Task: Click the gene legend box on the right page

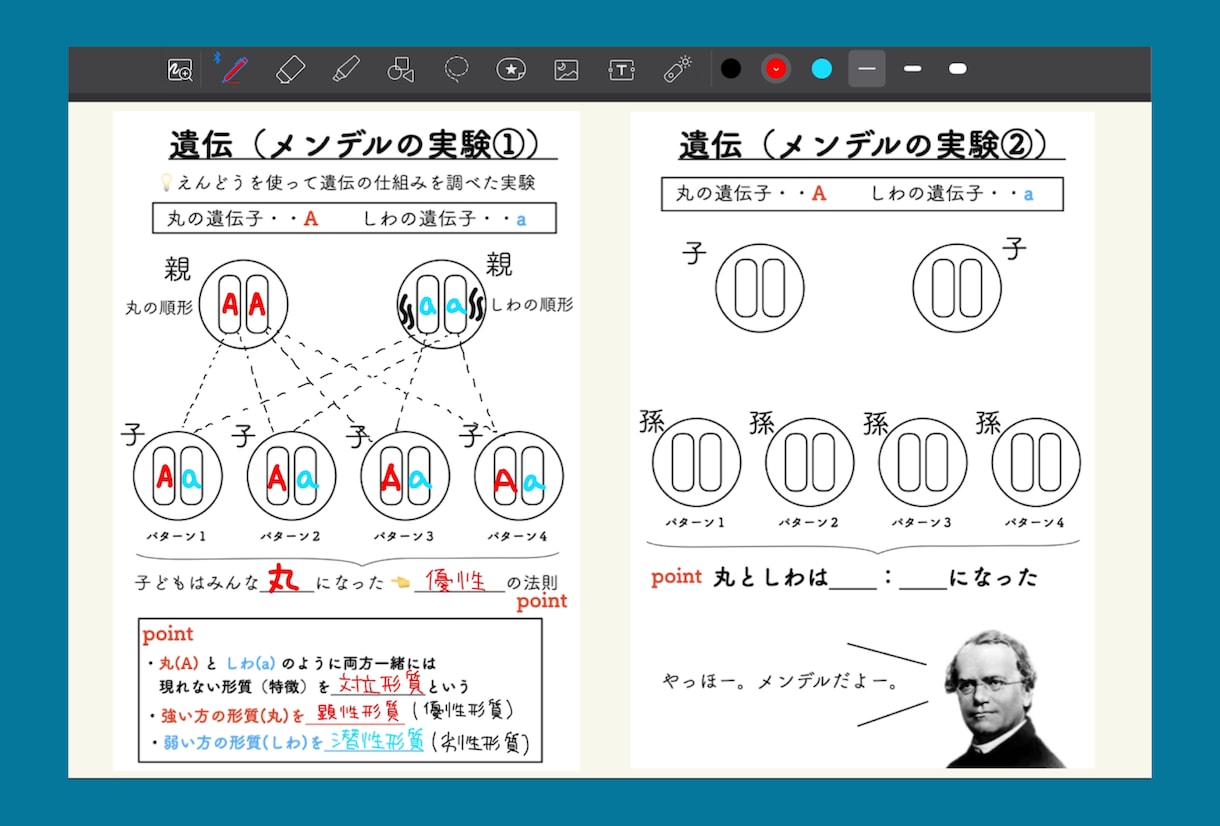Action: (862, 194)
